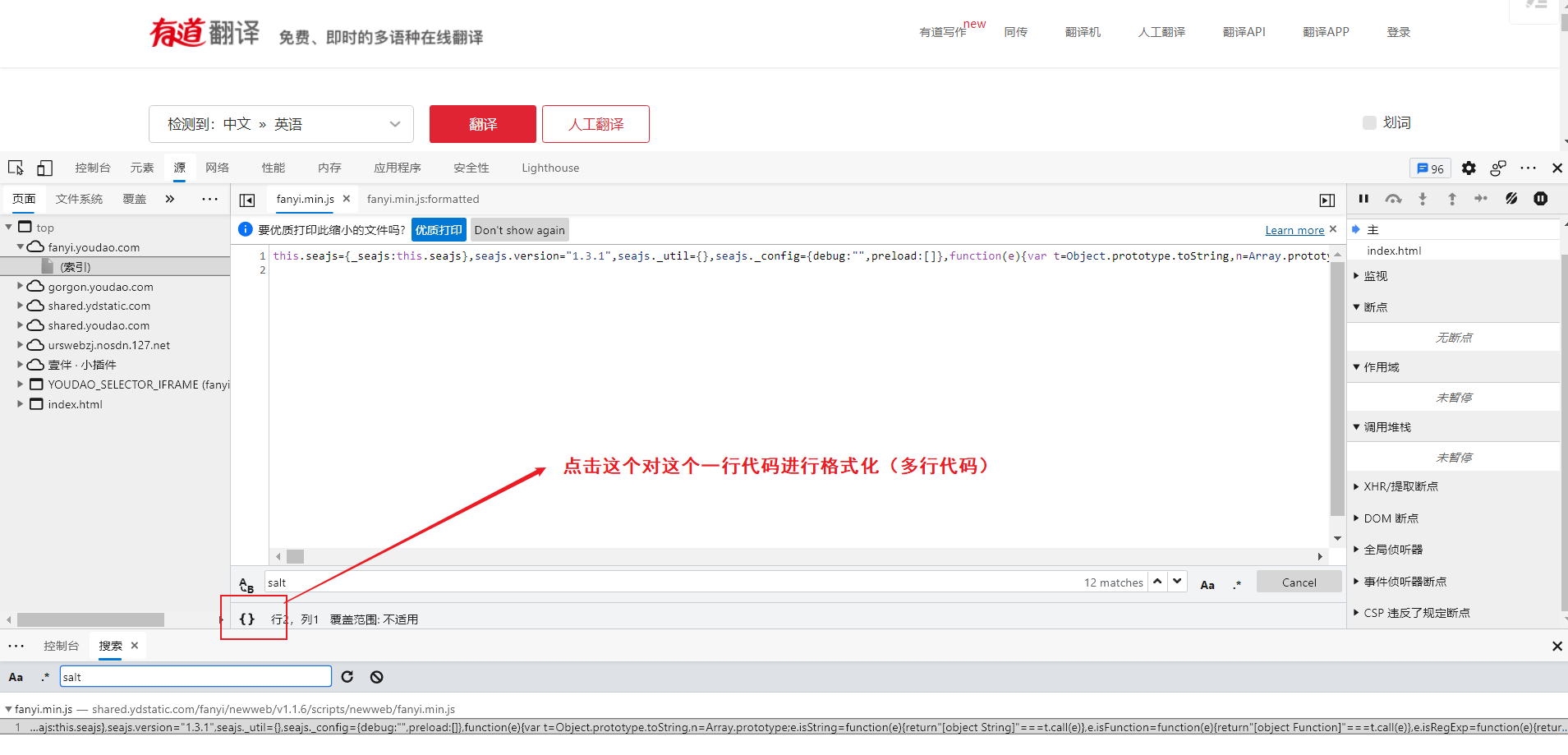Switch to the 元素 DevTools tab

142,168
